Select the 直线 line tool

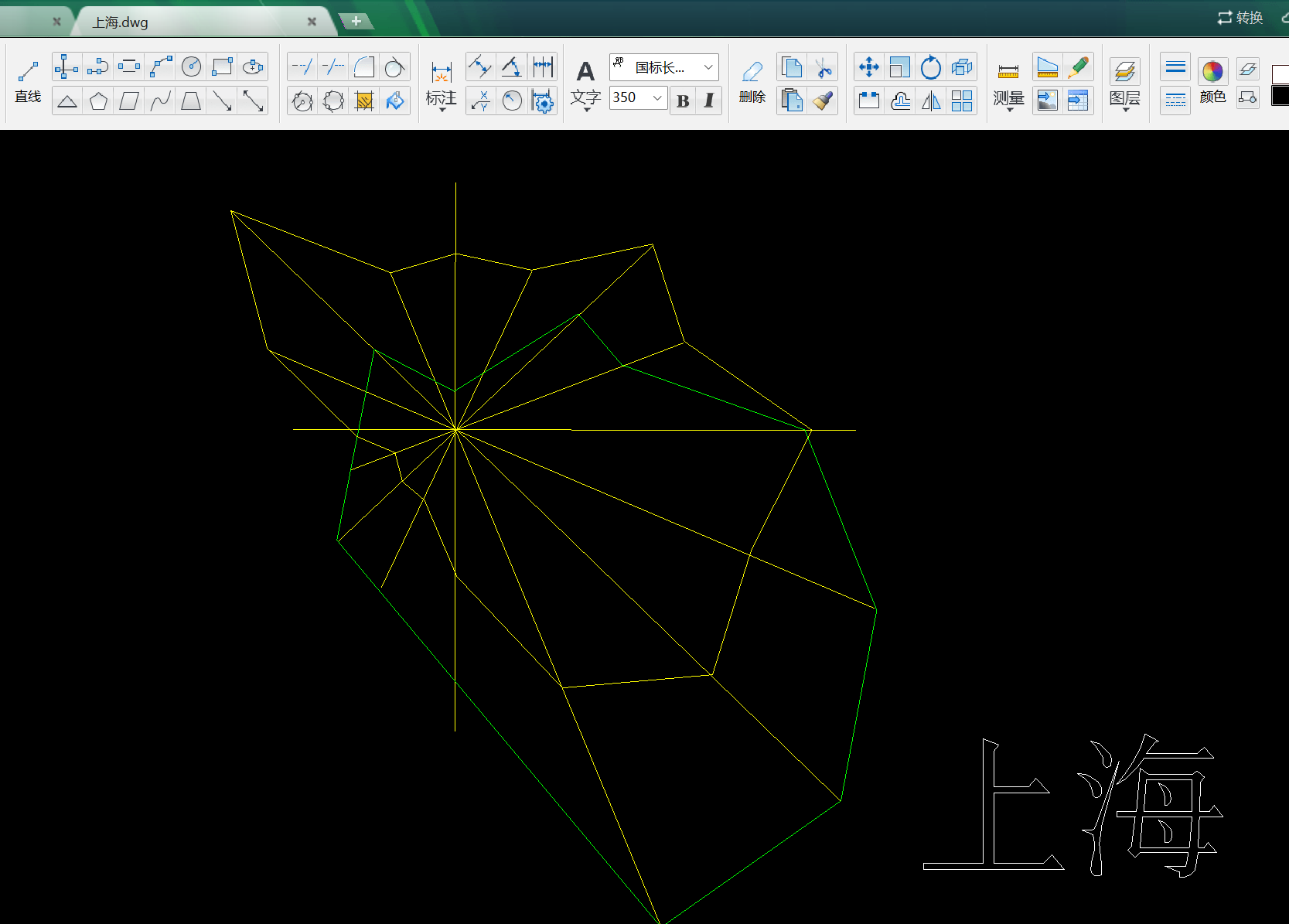[x=28, y=82]
